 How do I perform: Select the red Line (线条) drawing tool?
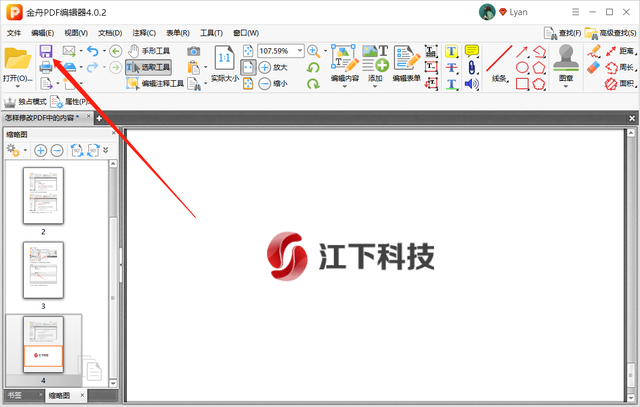(499, 58)
